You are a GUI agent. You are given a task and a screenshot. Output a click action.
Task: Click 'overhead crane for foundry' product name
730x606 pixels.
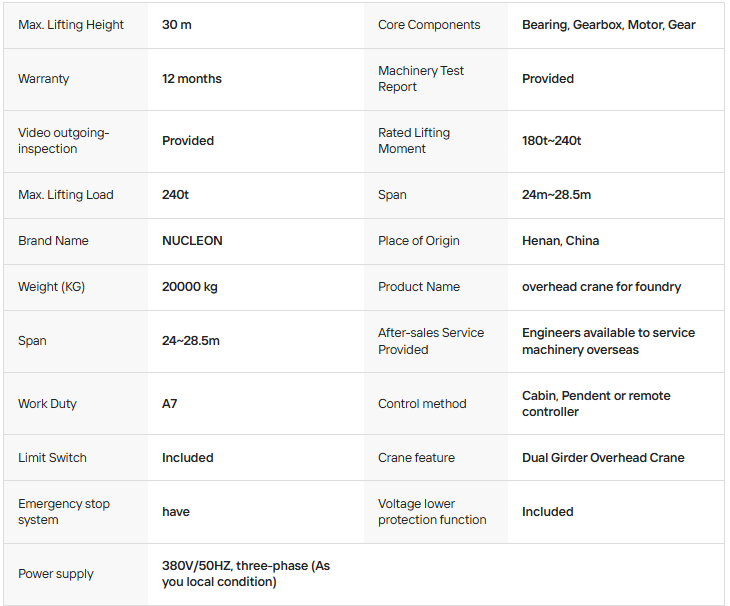[601, 287]
